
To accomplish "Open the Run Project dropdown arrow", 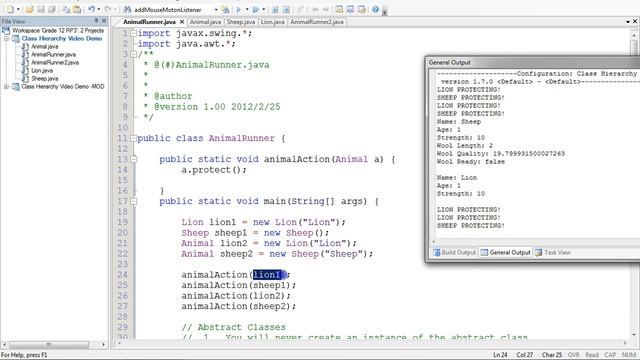I will (x=264, y=9).
